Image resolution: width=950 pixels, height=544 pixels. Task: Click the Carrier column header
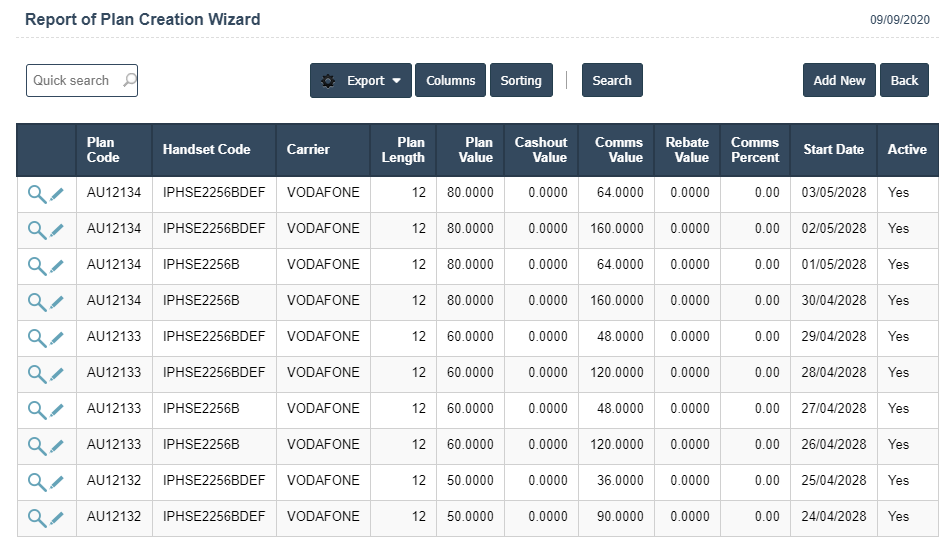308,150
